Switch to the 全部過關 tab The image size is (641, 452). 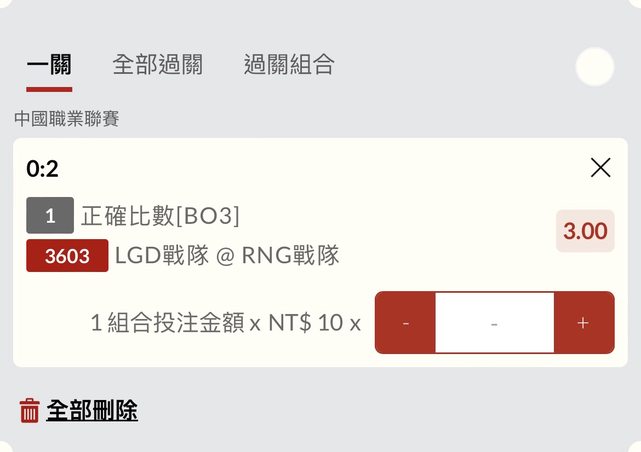[x=157, y=66]
